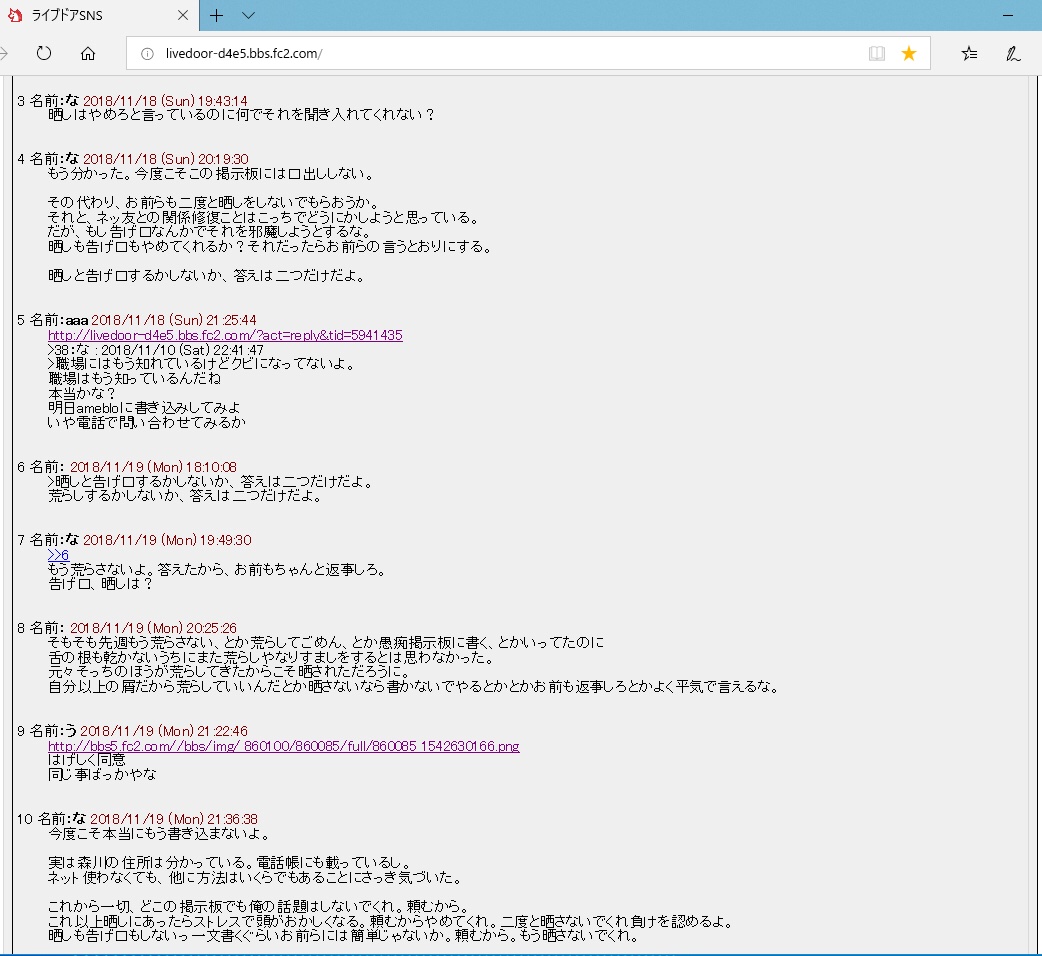Screen dimensions: 1042x956
Task: Click the line そもそも先週もう荒らさない
Action: coord(326,642)
